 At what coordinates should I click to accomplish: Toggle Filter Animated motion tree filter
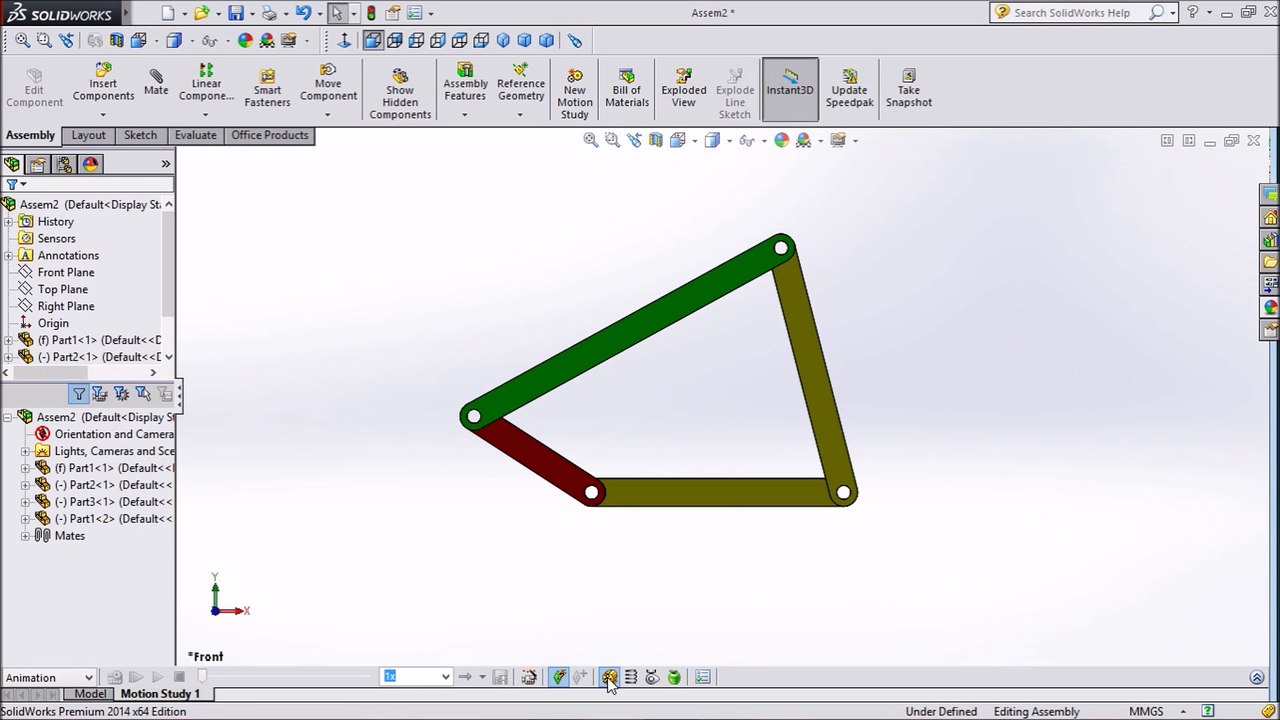coord(100,394)
